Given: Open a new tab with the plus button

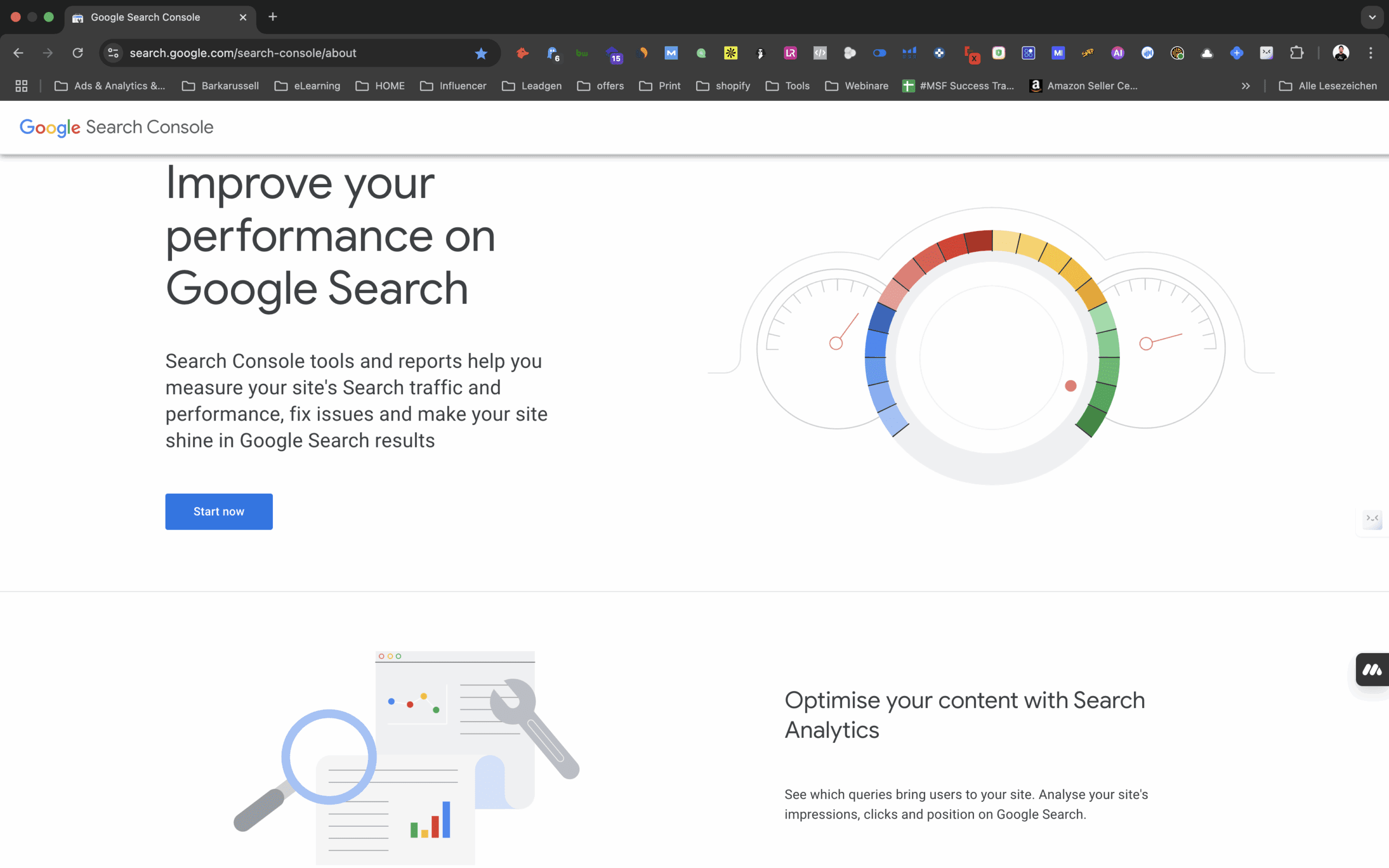Looking at the screenshot, I should (272, 17).
